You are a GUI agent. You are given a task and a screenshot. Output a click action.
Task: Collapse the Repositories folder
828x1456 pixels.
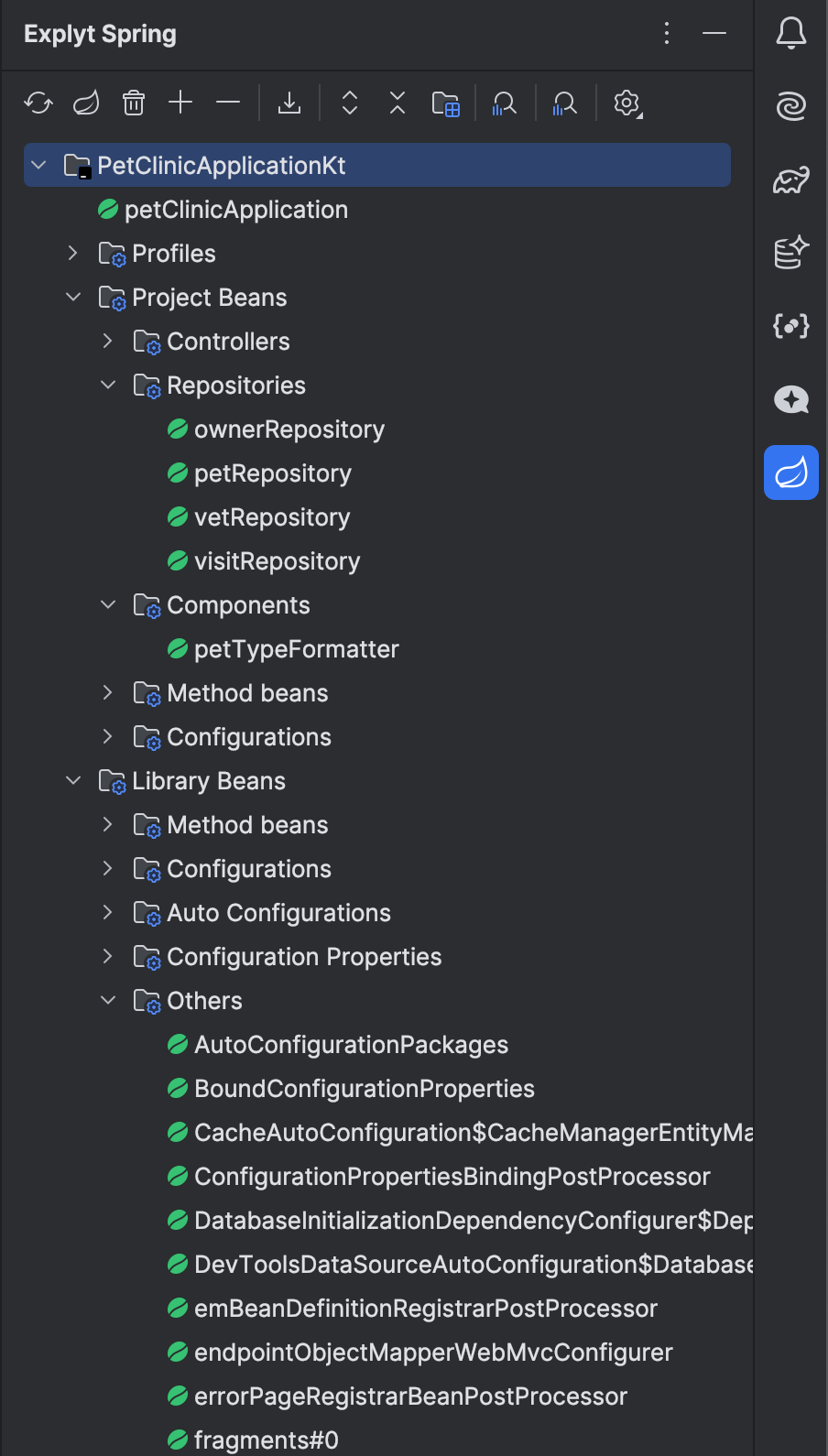tap(108, 385)
